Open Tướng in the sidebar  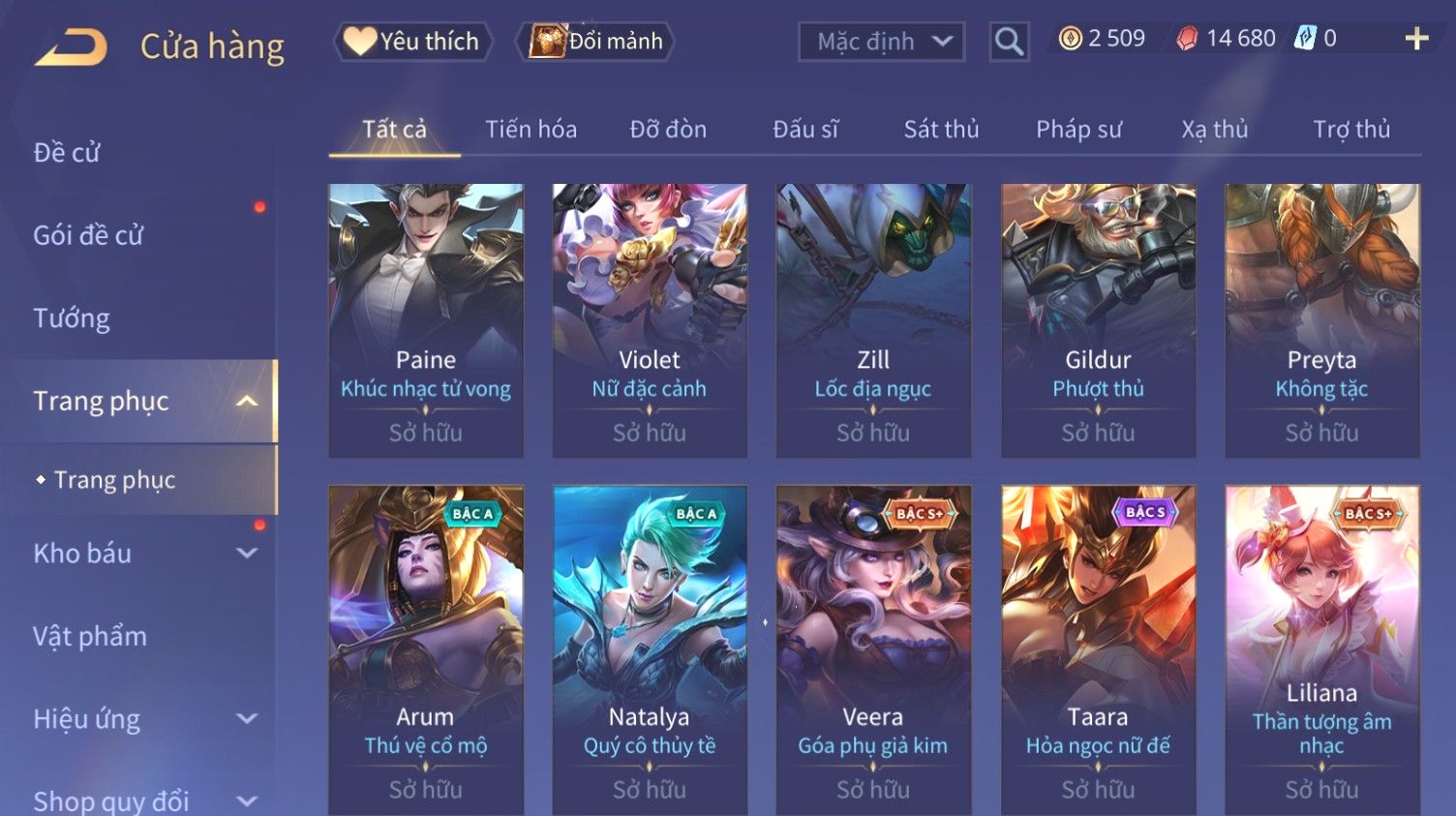[72, 318]
